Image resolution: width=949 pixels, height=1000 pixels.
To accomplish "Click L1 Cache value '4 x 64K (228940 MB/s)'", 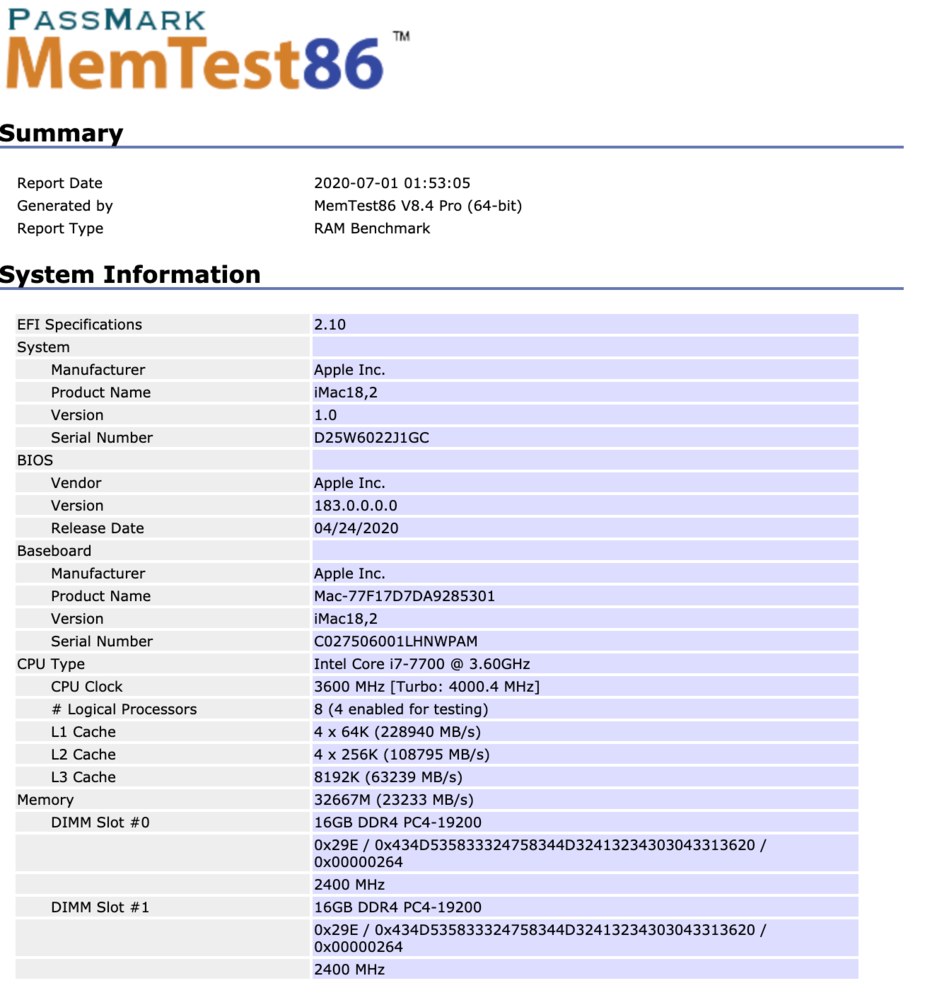I will 397,732.
